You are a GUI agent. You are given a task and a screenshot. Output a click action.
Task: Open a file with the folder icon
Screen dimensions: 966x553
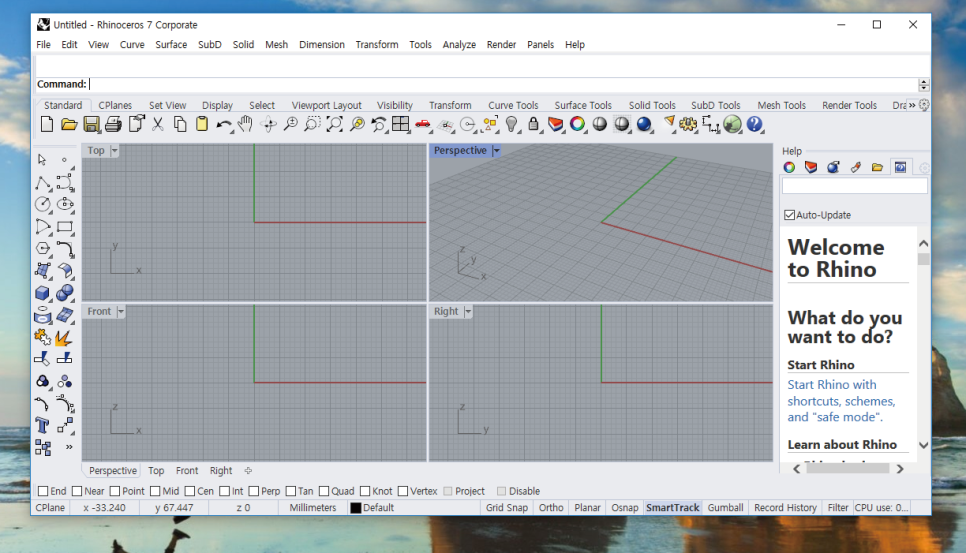tap(69, 124)
